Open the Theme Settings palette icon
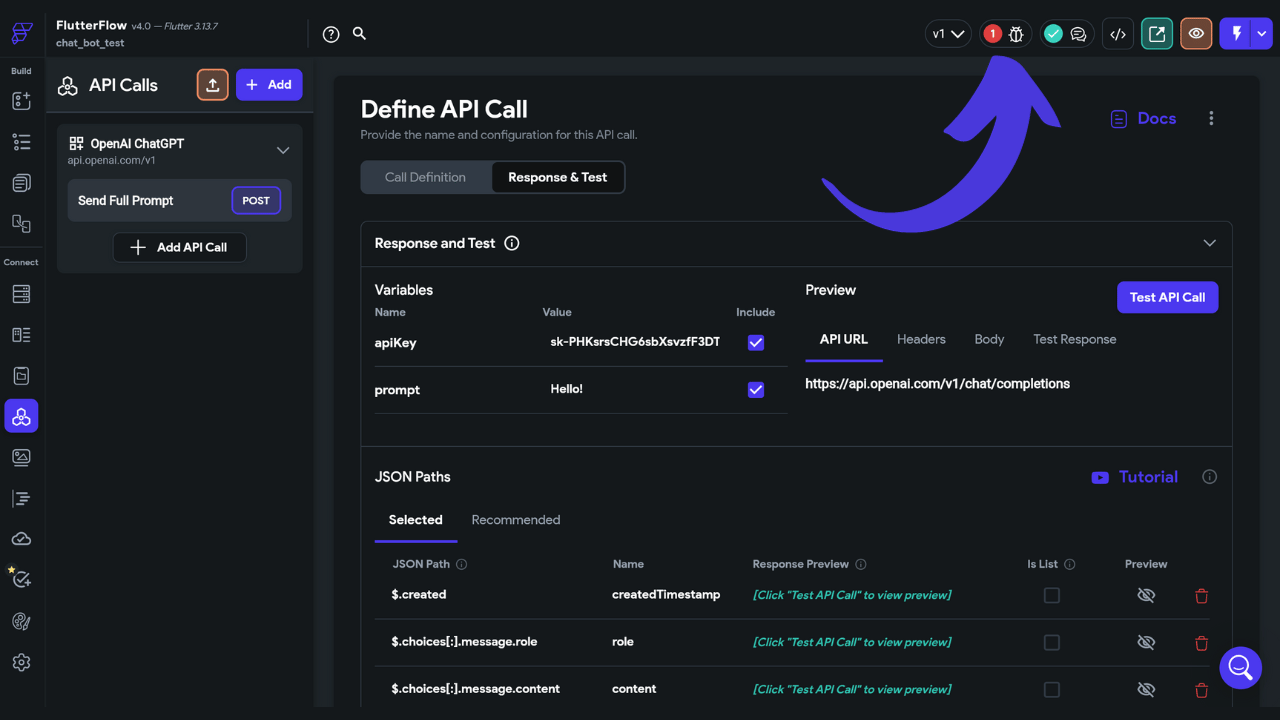The height and width of the screenshot is (720, 1280). pyautogui.click(x=21, y=621)
